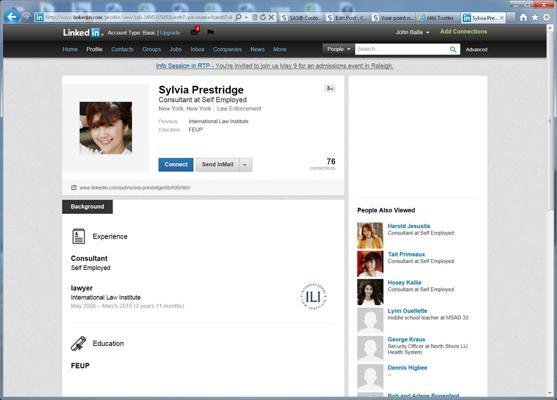Image resolution: width=557 pixels, height=400 pixels.
Task: Switch to the SAS® Custo... browser tab
Action: [301, 18]
